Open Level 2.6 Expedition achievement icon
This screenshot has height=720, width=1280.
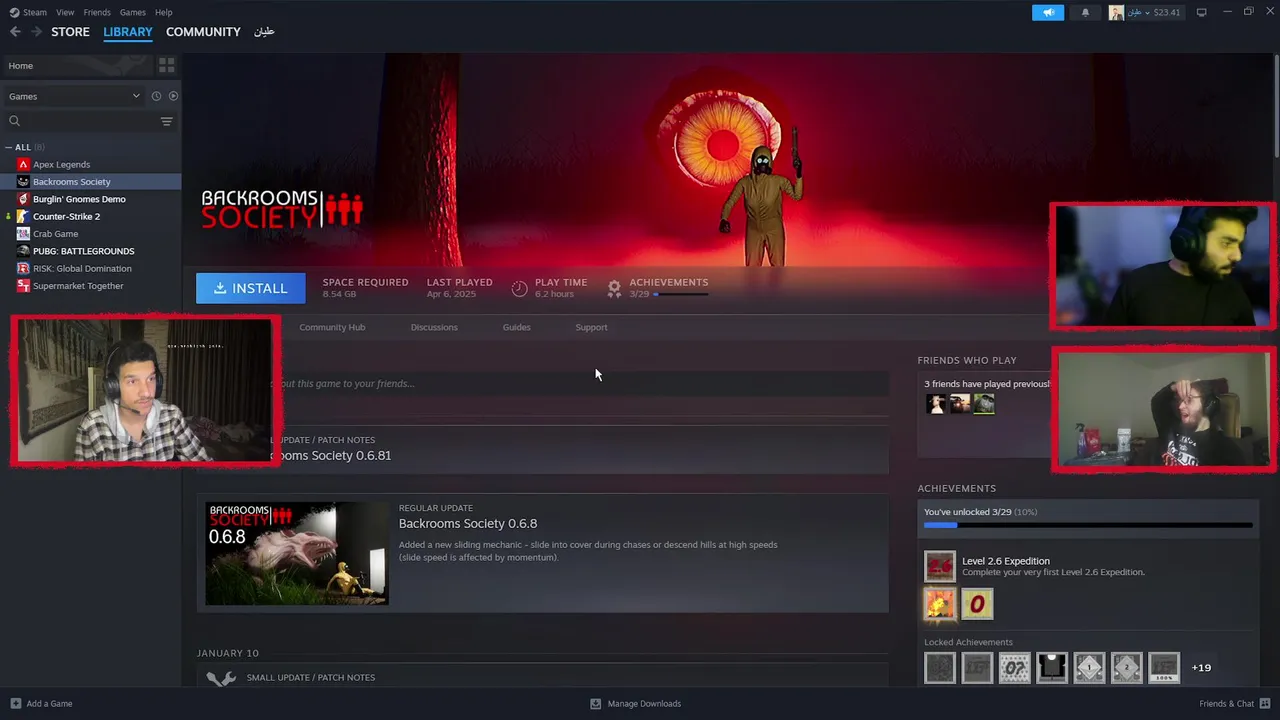click(940, 567)
